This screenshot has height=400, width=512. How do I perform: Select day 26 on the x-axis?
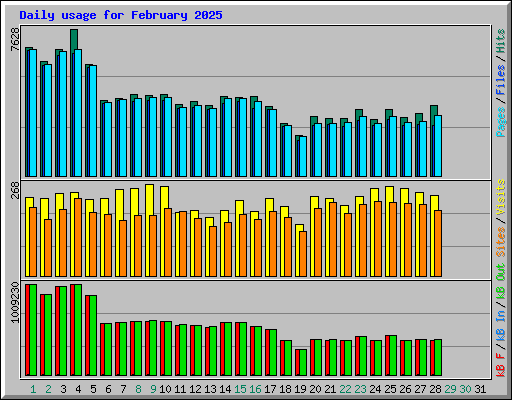click(x=405, y=389)
